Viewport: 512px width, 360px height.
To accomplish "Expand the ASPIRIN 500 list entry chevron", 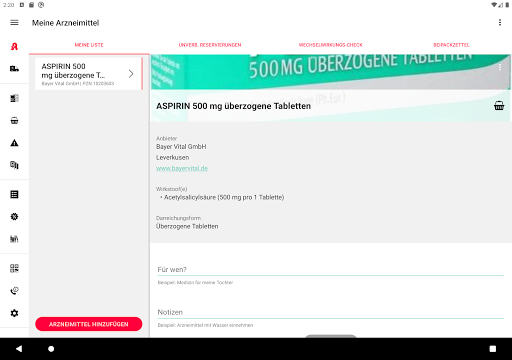I will [131, 74].
